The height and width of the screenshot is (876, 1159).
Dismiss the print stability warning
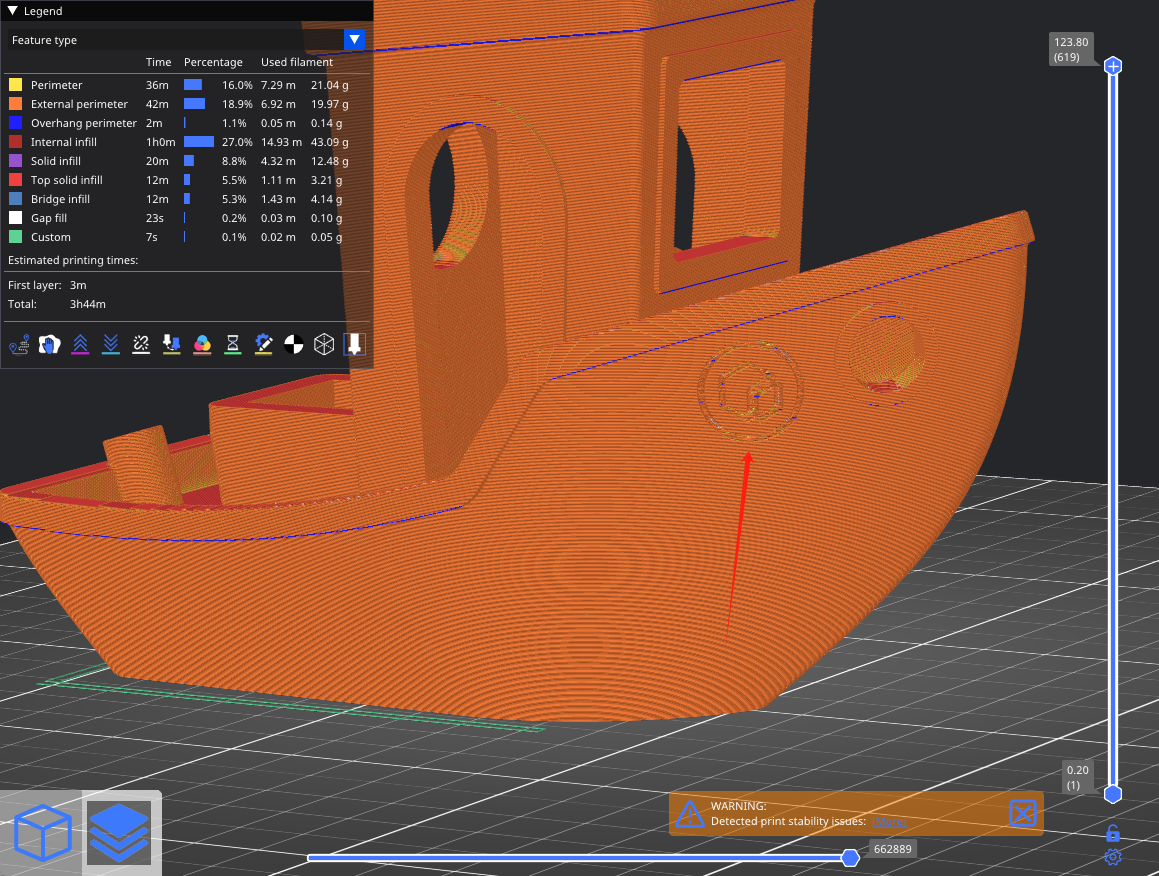(1023, 813)
